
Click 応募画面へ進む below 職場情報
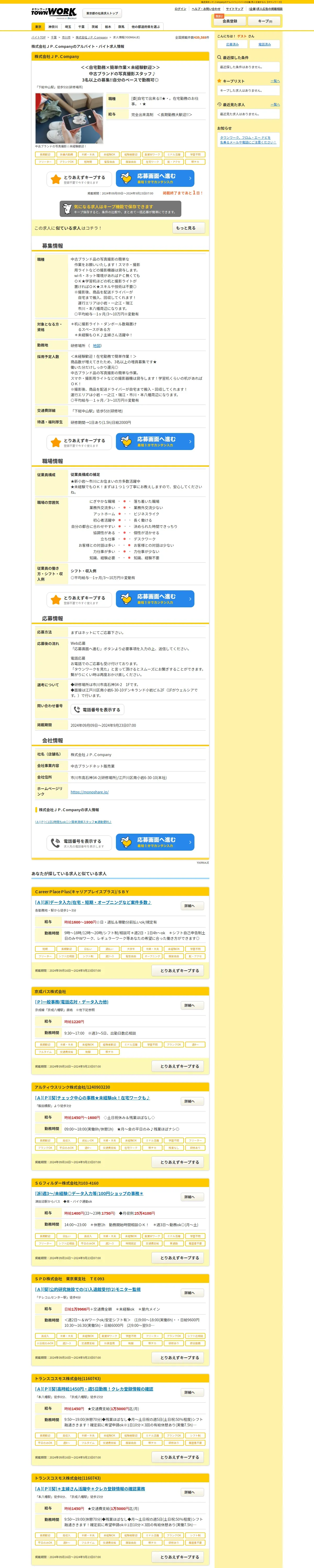[155, 598]
